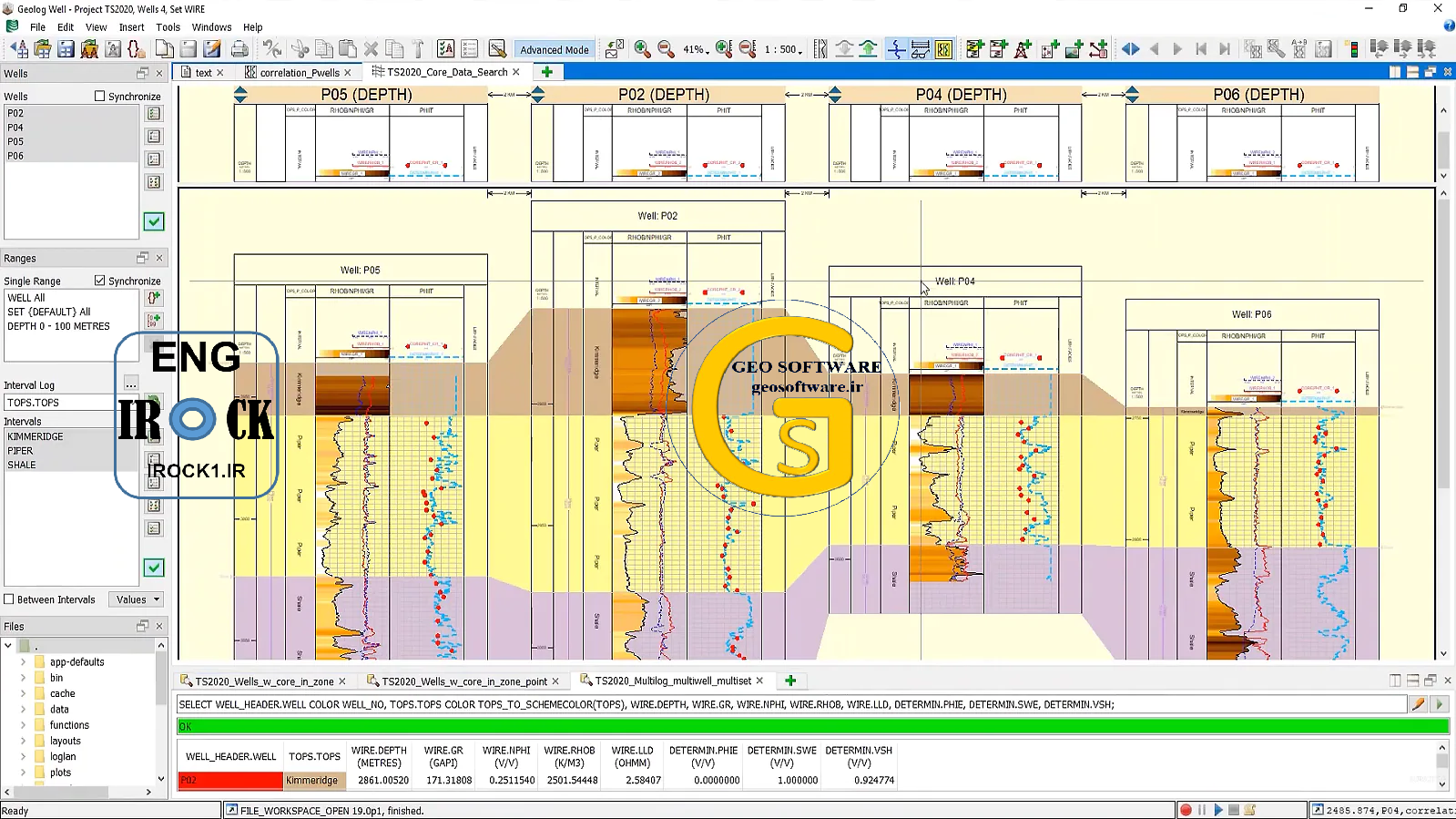Image resolution: width=1456 pixels, height=819 pixels.
Task: Open the 41% zoom dropdown
Action: click(x=696, y=50)
